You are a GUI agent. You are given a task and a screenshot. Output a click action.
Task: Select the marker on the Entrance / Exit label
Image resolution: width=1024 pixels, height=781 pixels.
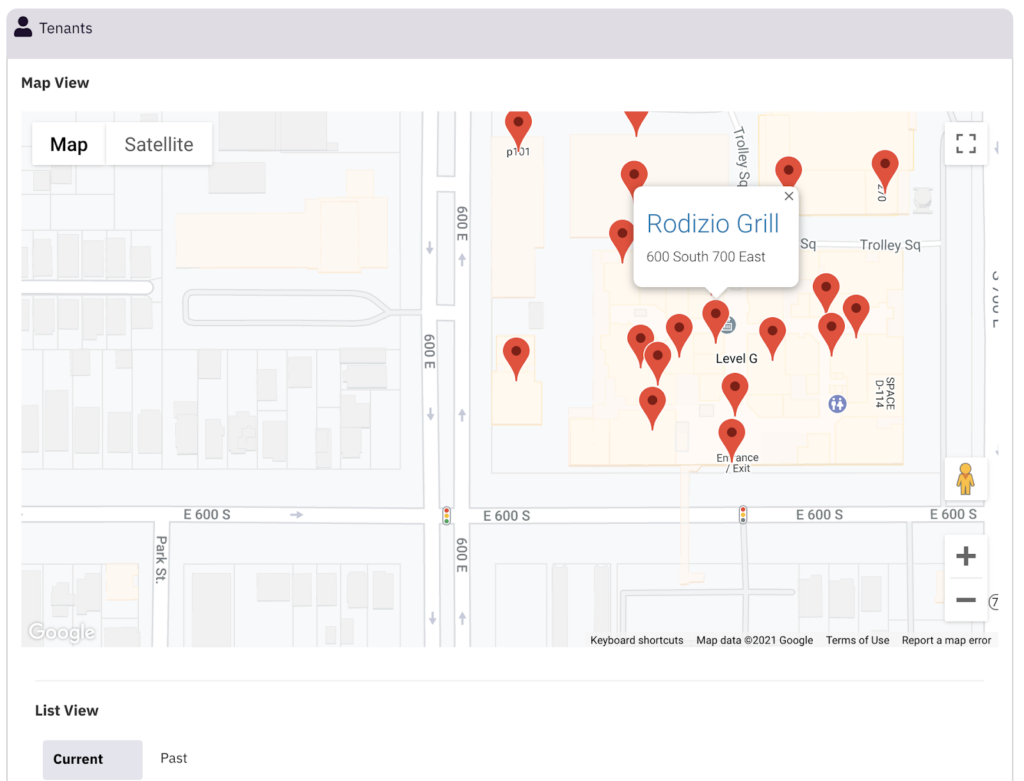[x=731, y=440]
